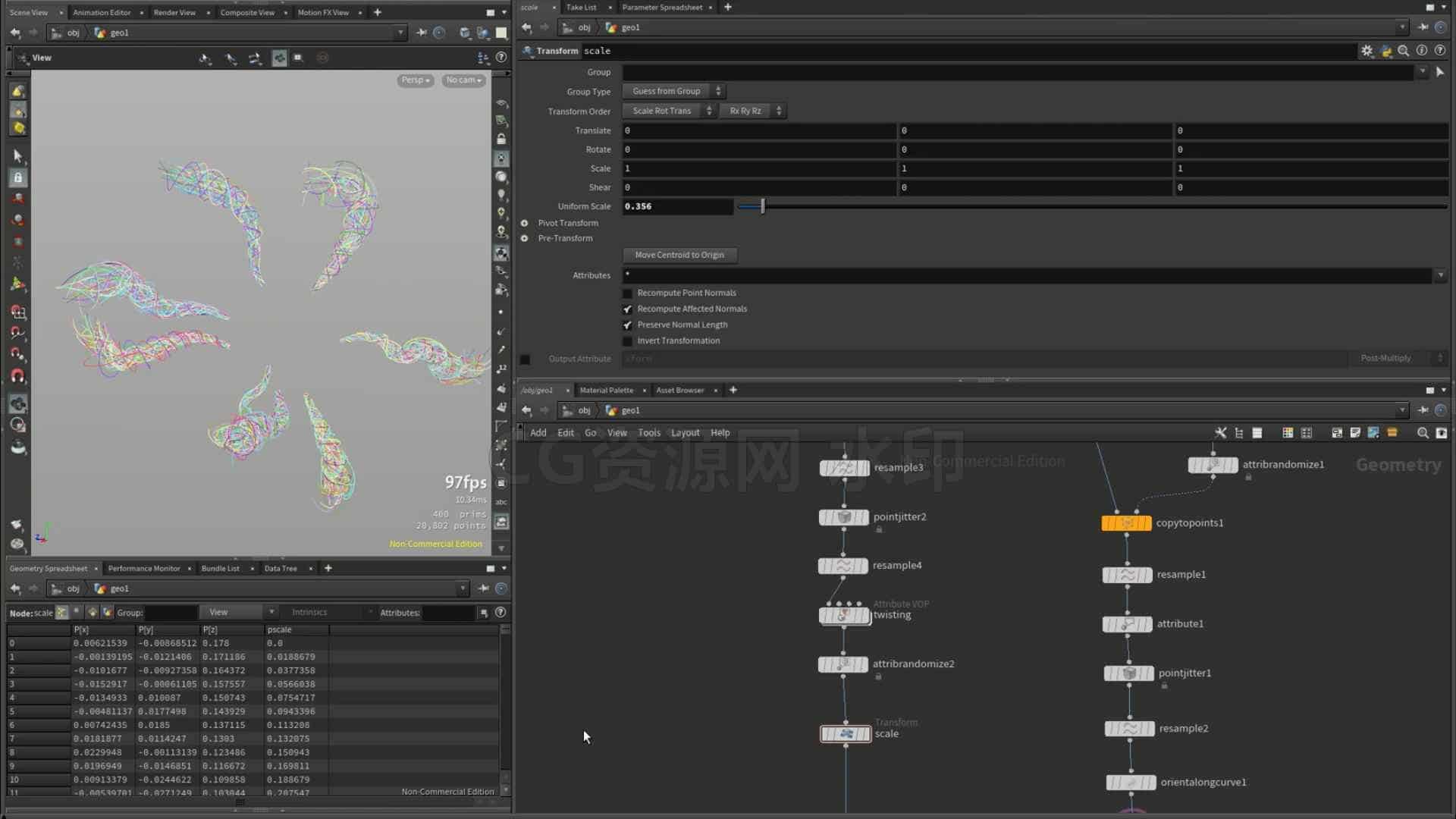
Task: Open the parameter gear settings icon
Action: tap(1367, 51)
